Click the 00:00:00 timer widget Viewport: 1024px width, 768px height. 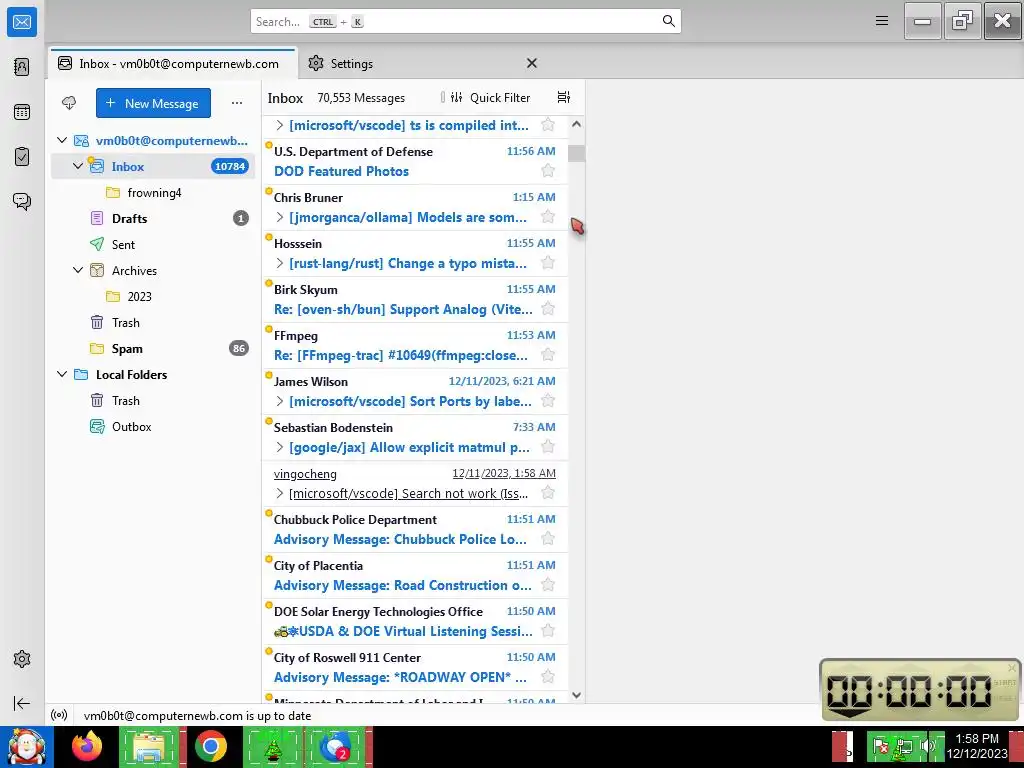point(920,690)
